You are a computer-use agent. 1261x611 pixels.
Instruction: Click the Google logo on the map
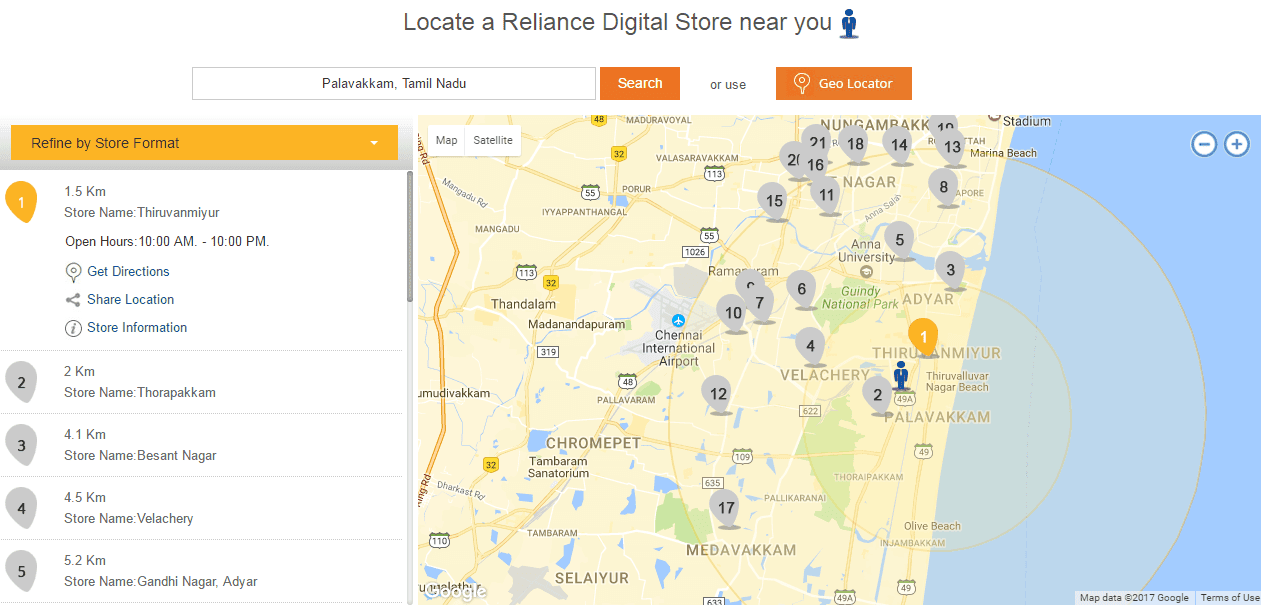[x=455, y=592]
